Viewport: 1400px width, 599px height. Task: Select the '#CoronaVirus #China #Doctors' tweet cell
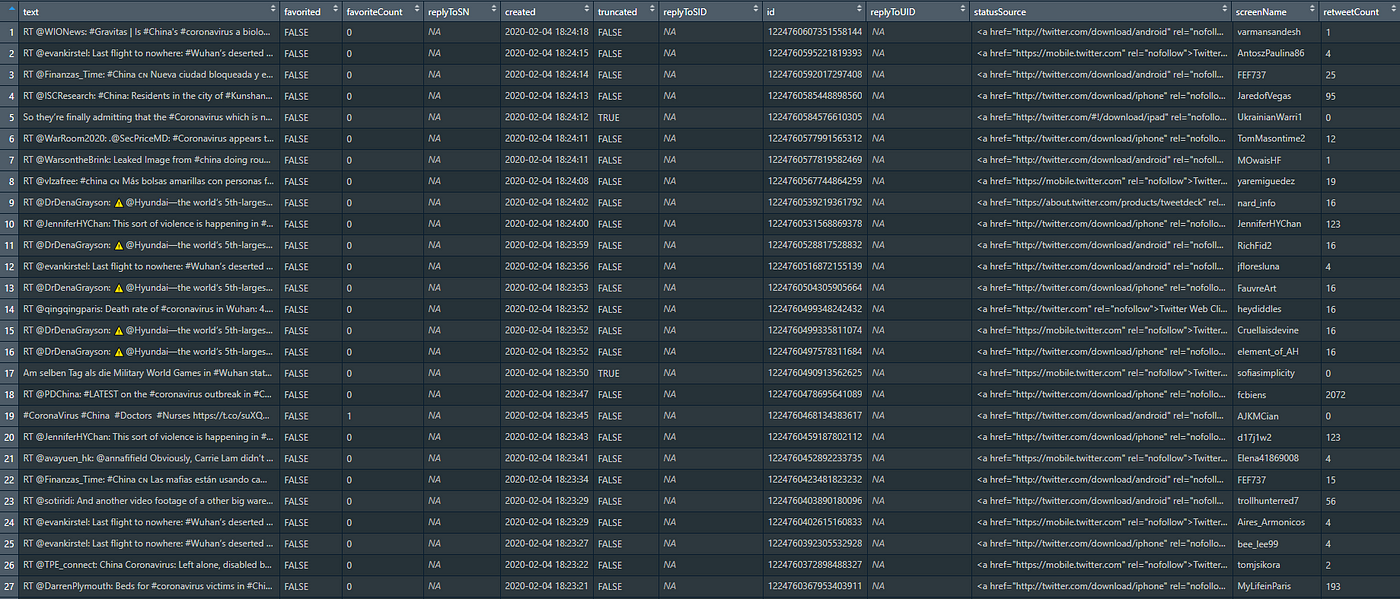tap(148, 415)
